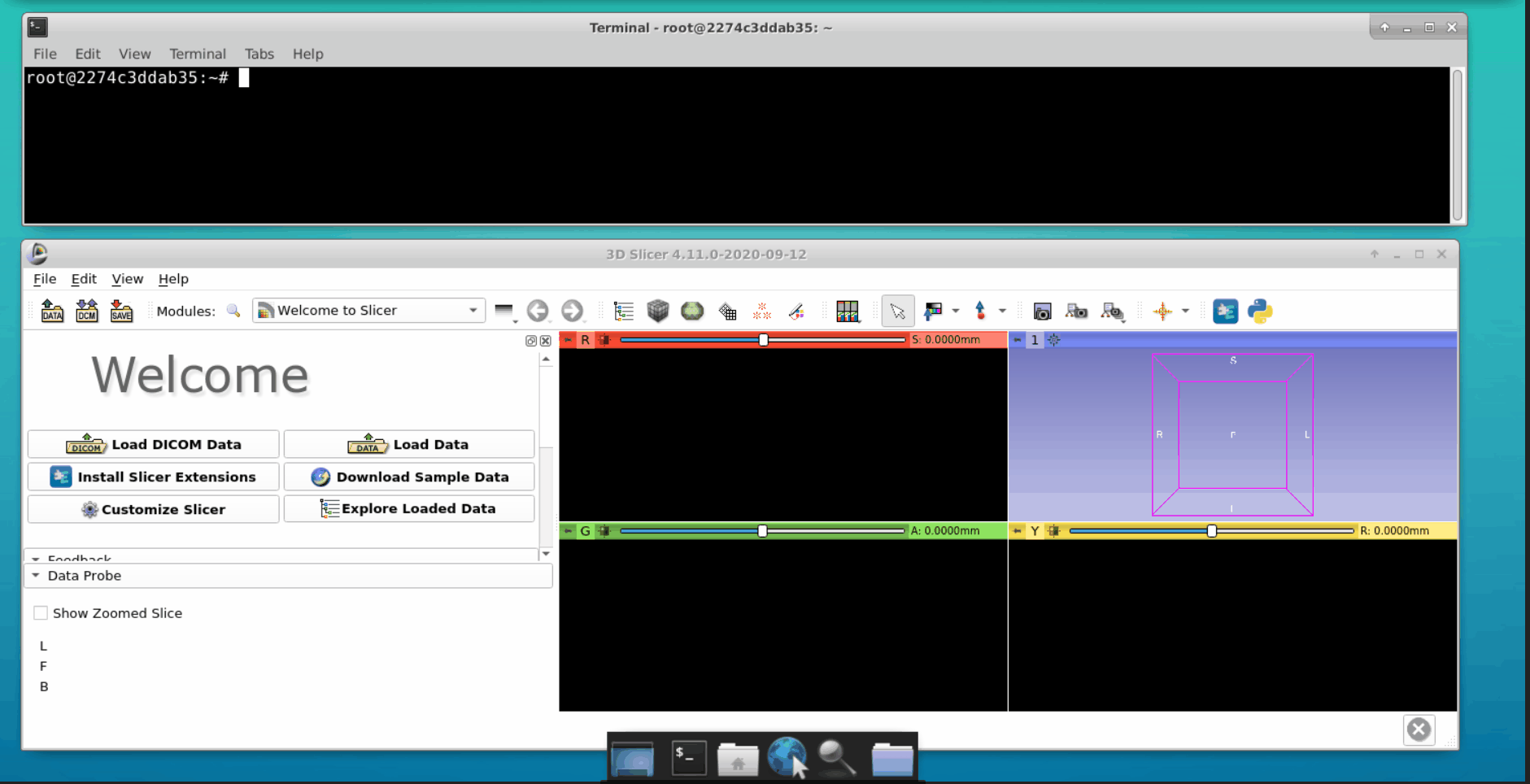Toggle the red slice view pin icon
Viewport: 1530px width, 784px height.
pos(568,340)
